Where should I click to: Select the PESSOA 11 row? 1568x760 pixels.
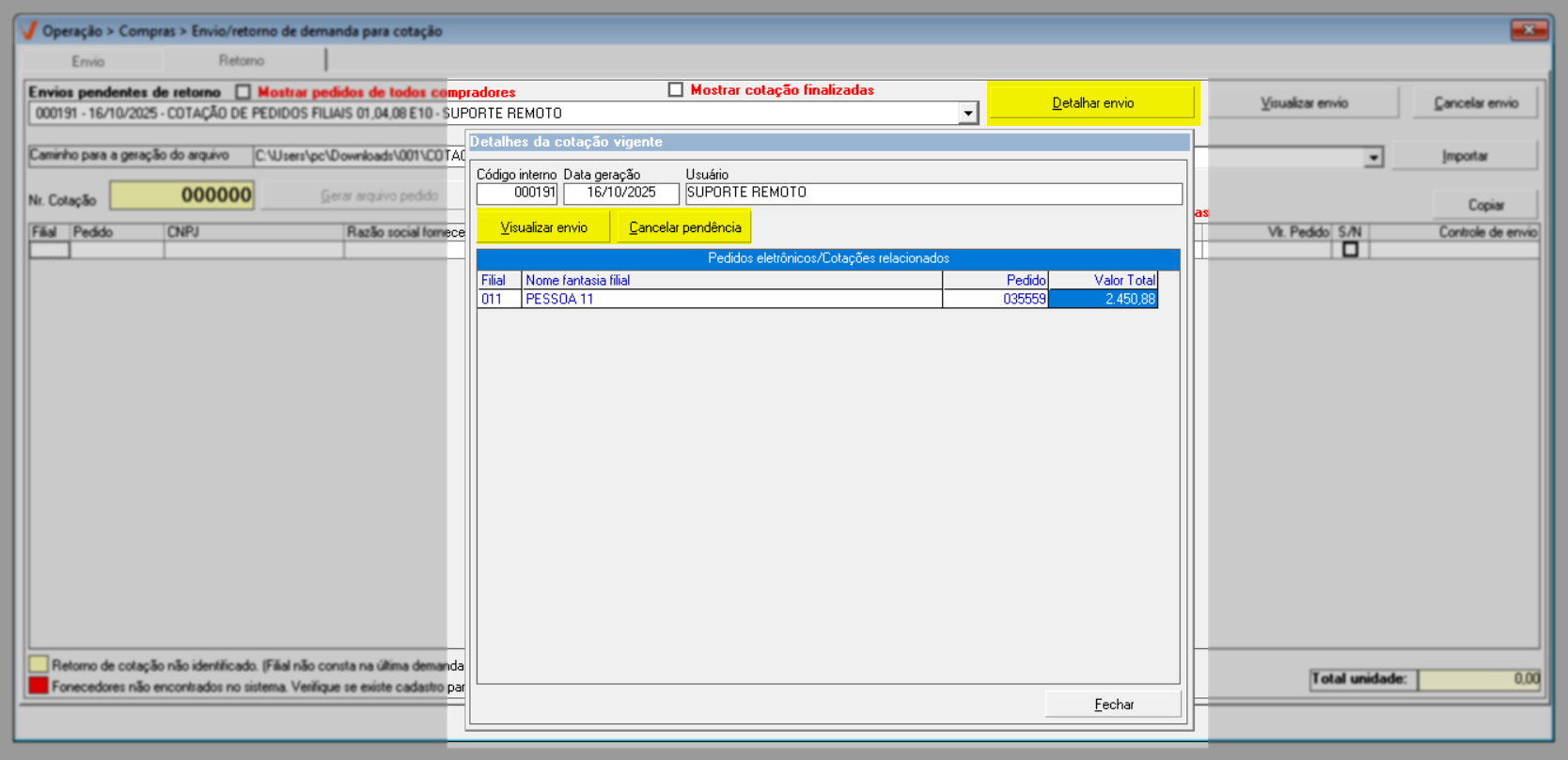pos(731,299)
